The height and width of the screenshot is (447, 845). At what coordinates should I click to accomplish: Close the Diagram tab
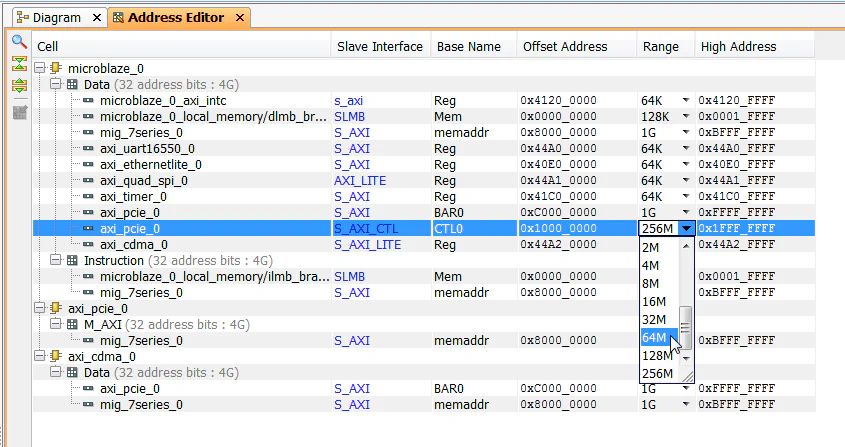pyautogui.click(x=97, y=18)
